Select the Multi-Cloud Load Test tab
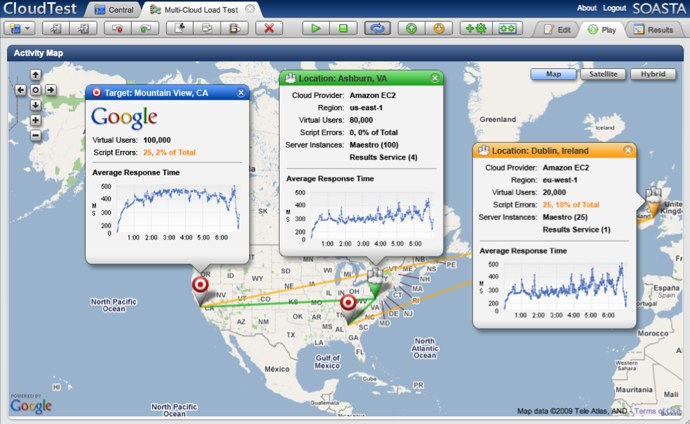690x424 pixels. click(201, 10)
